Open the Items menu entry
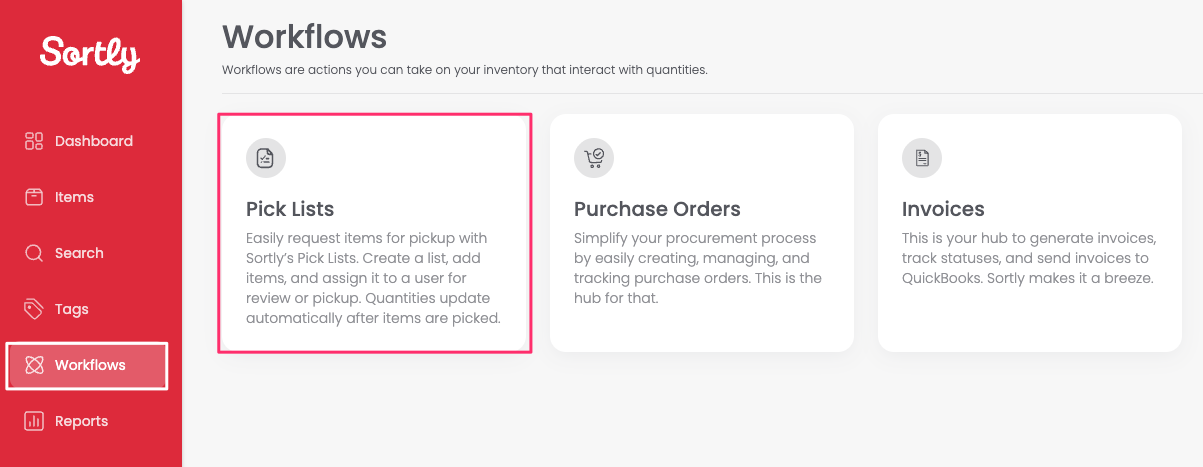1203x467 pixels. coord(74,197)
